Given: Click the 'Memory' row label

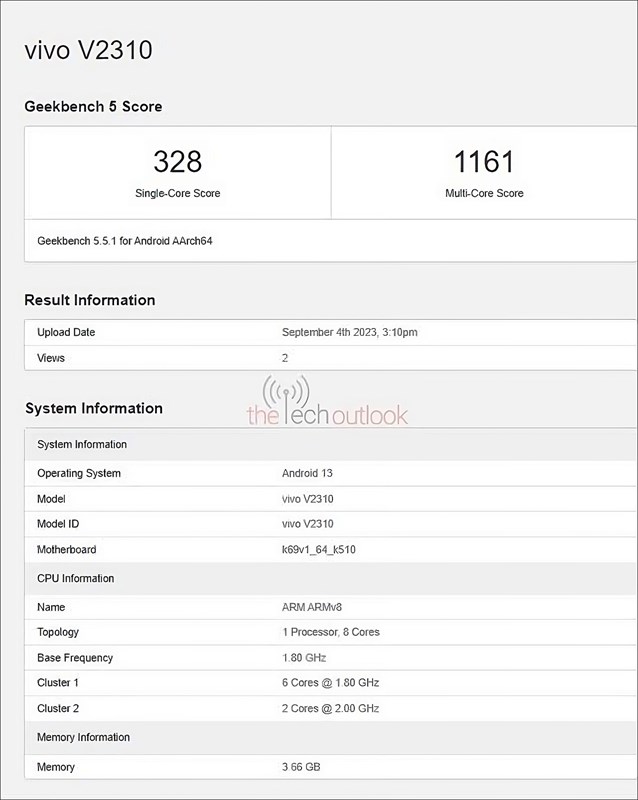Looking at the screenshot, I should [56, 767].
